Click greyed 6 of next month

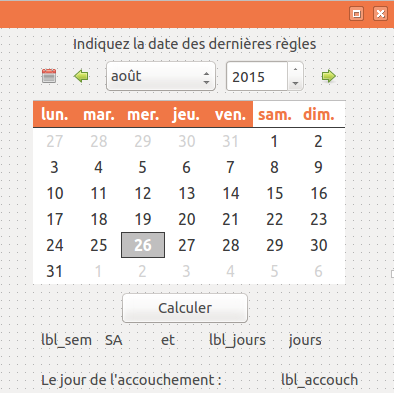(x=318, y=271)
